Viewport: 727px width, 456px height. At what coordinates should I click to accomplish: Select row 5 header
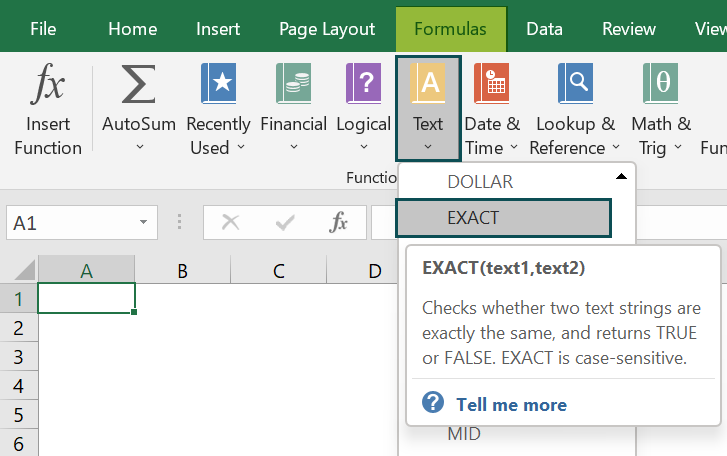(x=19, y=414)
